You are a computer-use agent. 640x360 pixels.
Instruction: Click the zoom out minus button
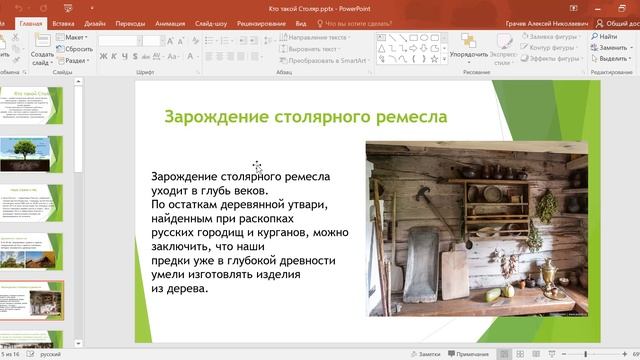[564, 354]
